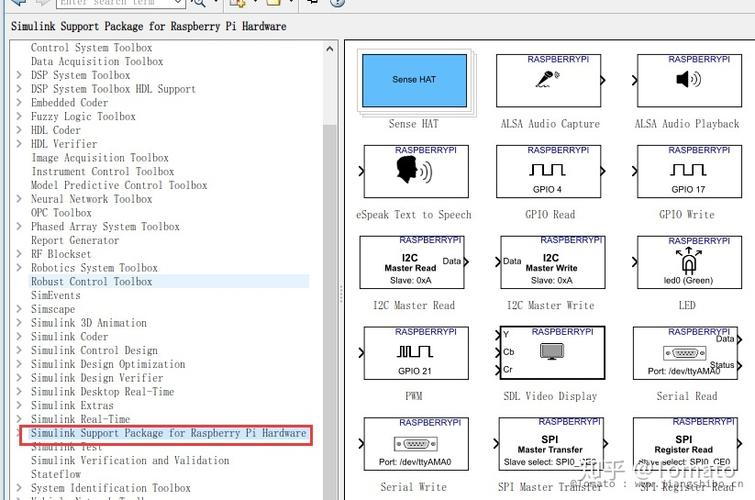
Task: Expand the Simulink Coder node
Action: click(19, 337)
